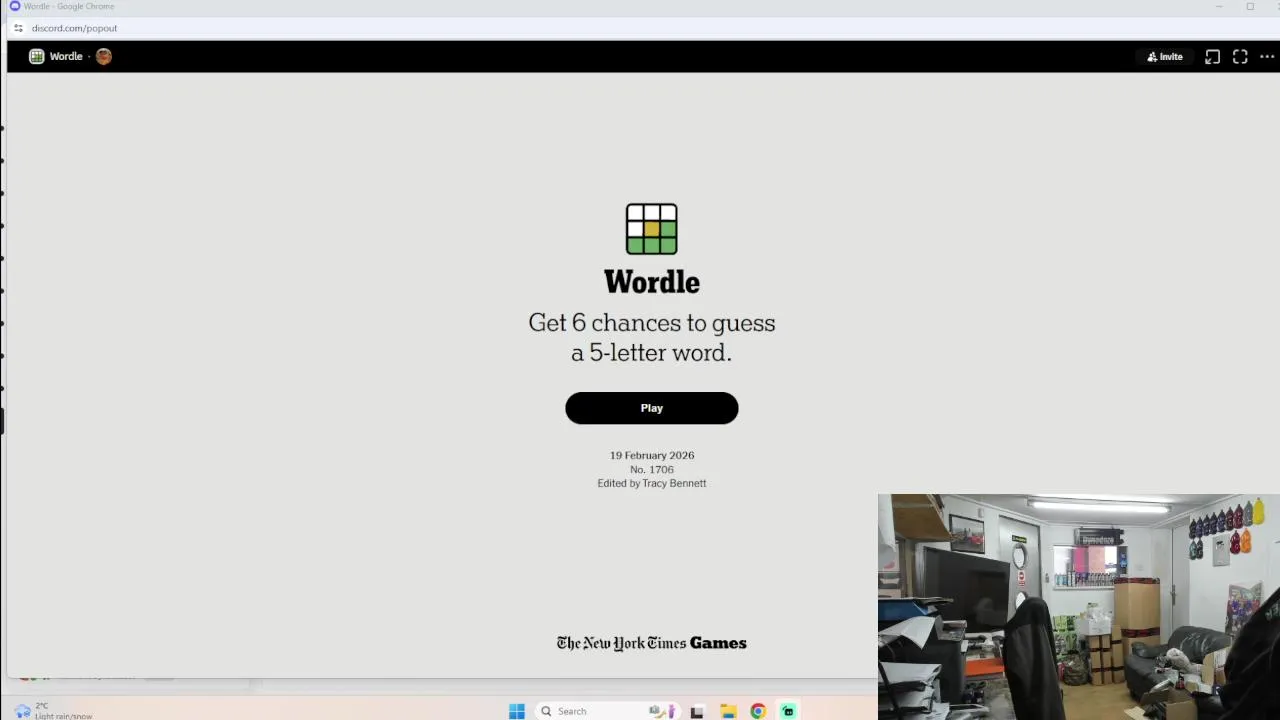Click 'Edited by Tracy Bennett' text
Image resolution: width=1280 pixels, height=720 pixels.
click(x=652, y=483)
